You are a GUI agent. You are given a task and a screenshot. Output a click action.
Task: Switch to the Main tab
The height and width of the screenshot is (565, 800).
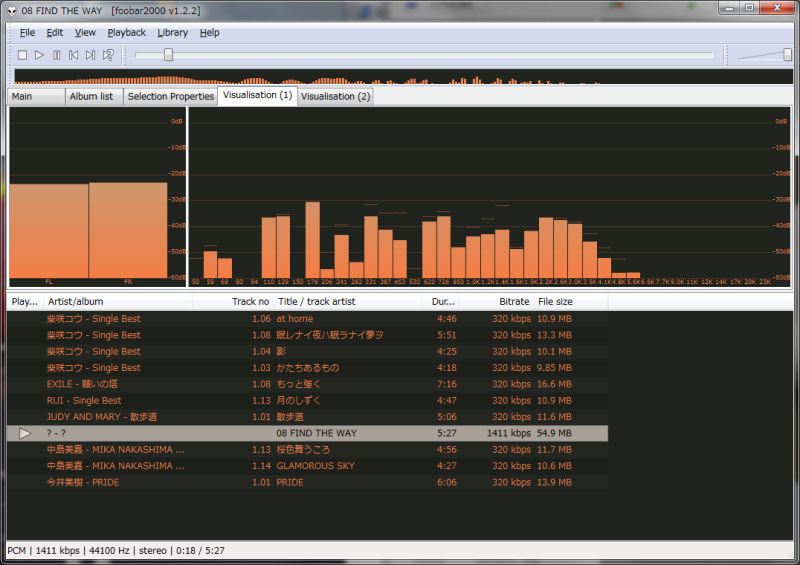36,96
